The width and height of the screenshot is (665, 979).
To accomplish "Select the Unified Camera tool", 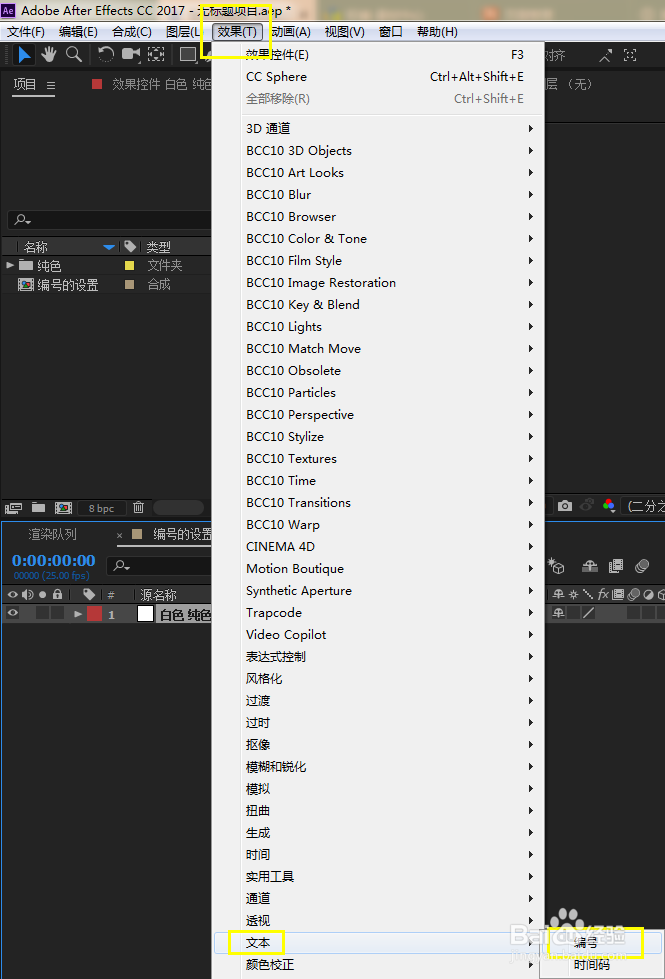I will point(131,54).
